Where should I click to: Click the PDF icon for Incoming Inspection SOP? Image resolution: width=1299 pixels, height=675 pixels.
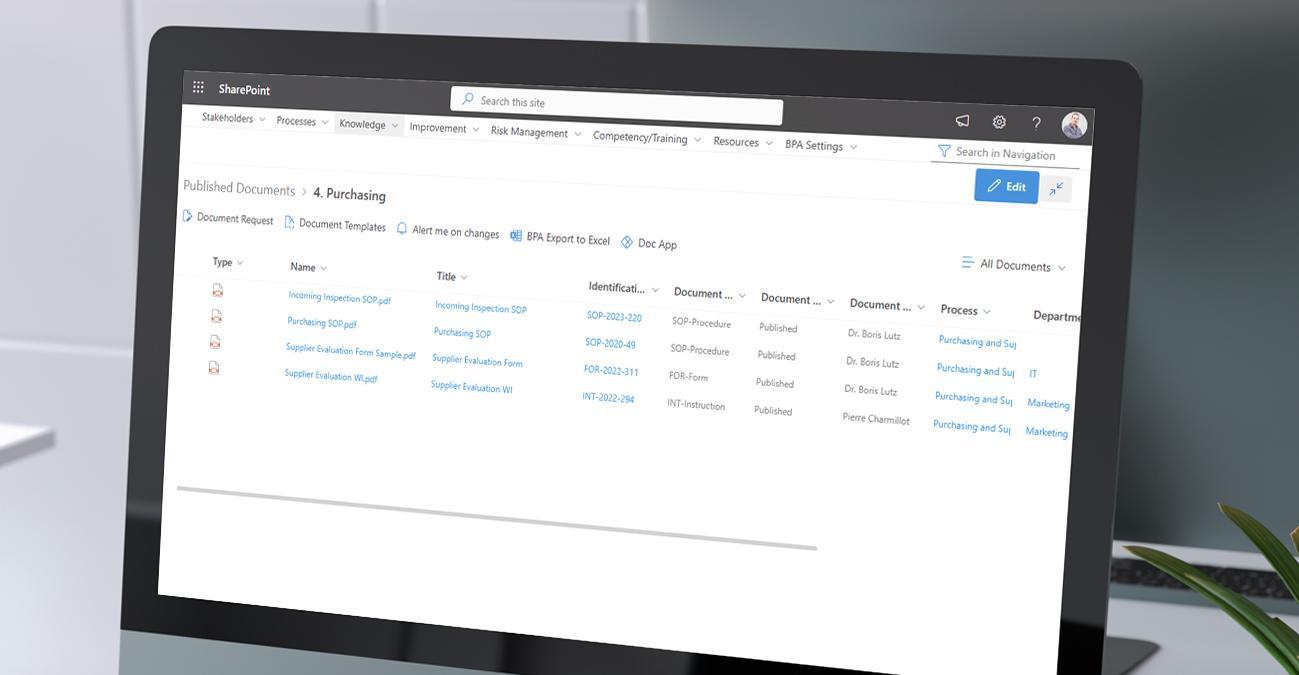[x=217, y=290]
